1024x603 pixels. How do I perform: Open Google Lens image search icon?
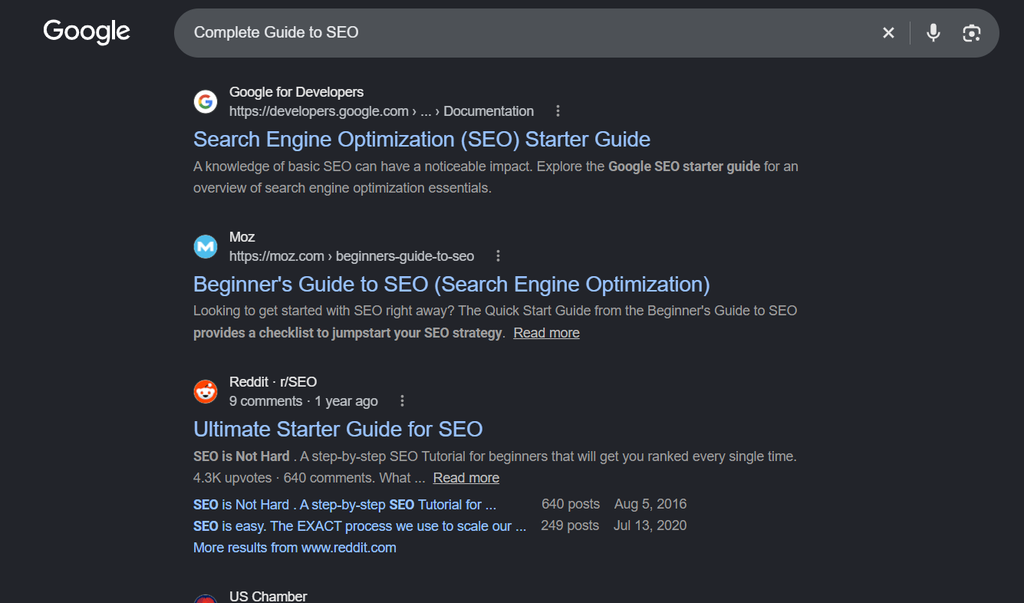[971, 33]
